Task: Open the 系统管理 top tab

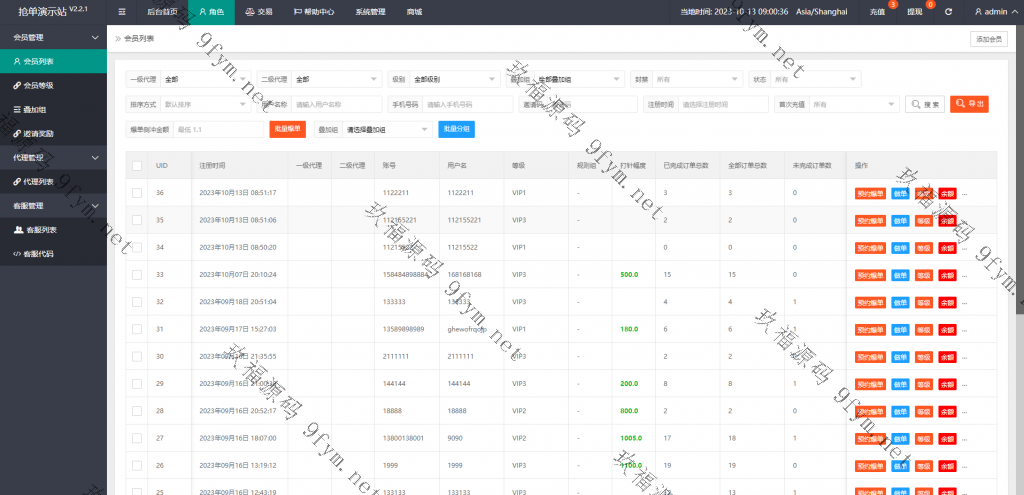Action: click(370, 12)
